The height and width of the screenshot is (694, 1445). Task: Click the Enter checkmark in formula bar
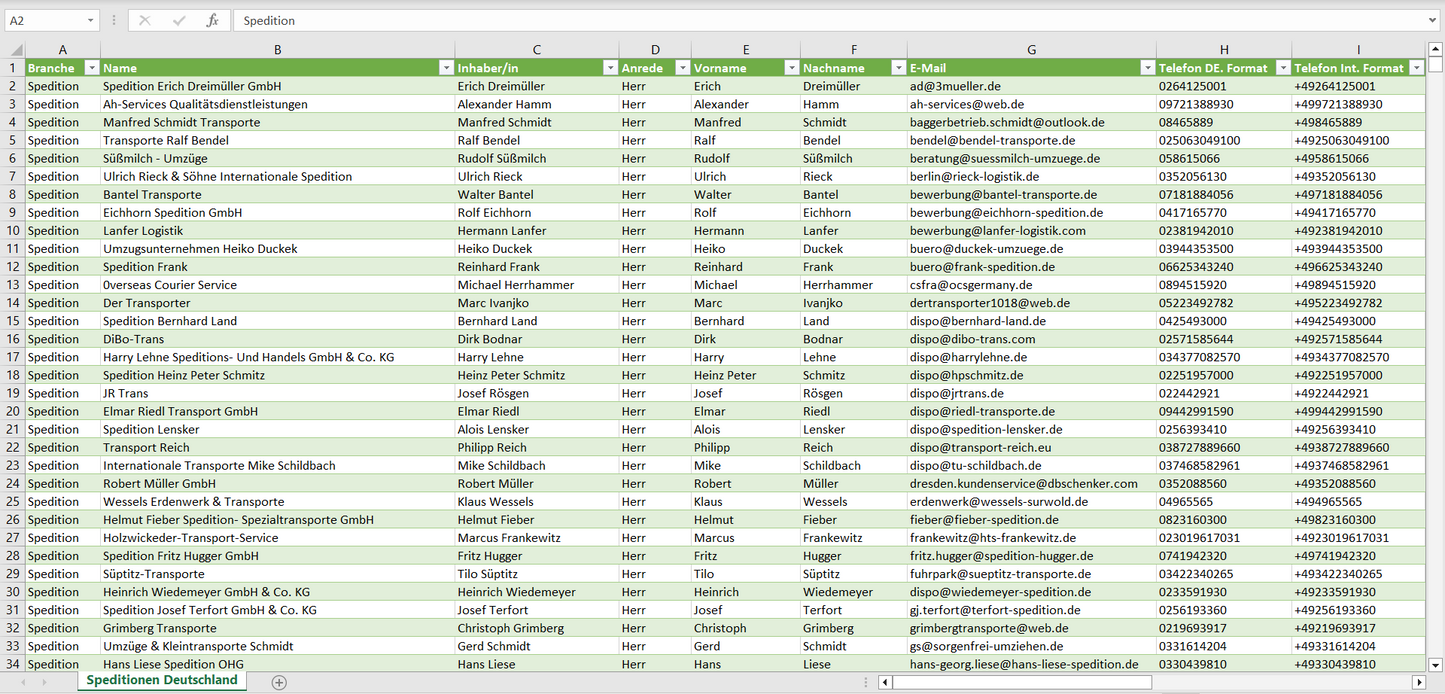pyautogui.click(x=179, y=20)
